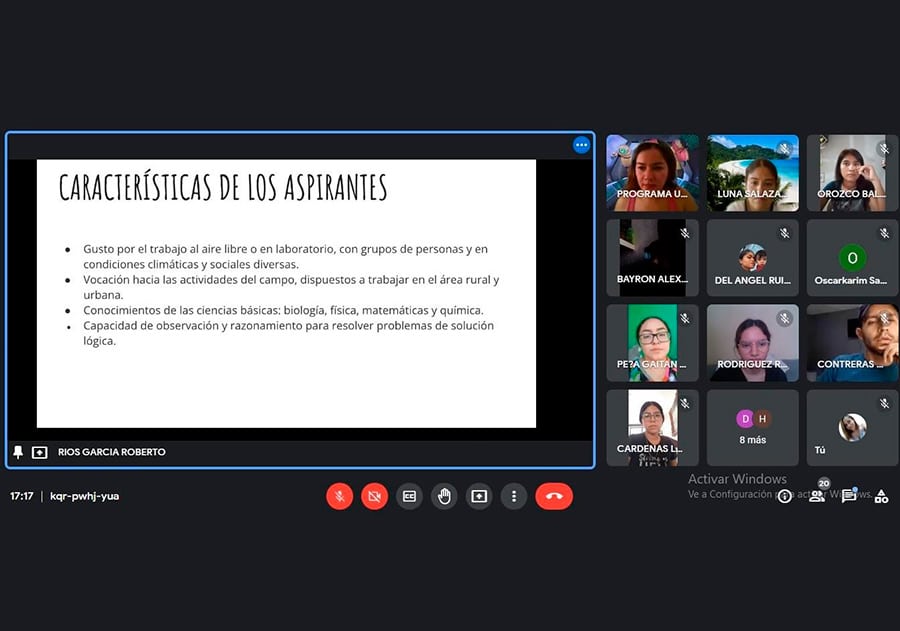Image resolution: width=900 pixels, height=631 pixels.
Task: Click the LUNA SALAZA... participant tile
Action: [x=752, y=172]
